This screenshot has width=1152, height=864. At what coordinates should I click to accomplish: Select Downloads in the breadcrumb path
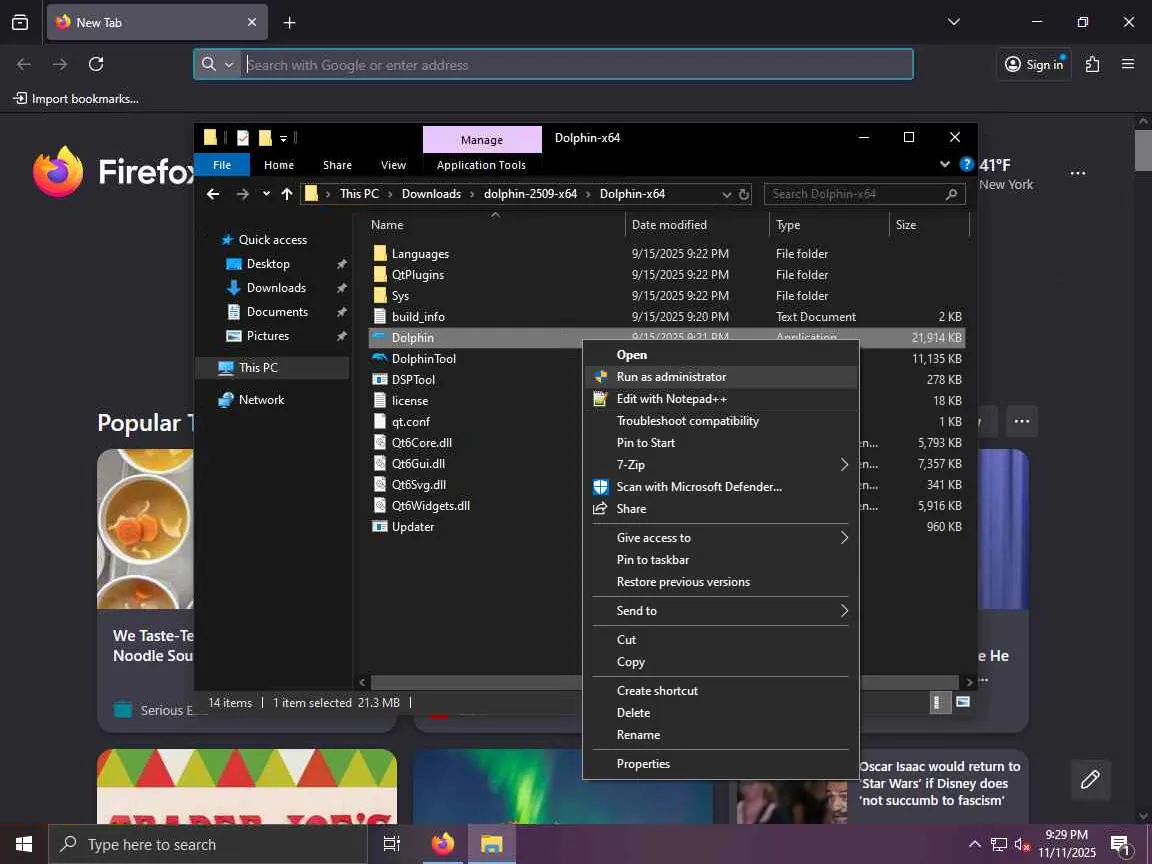431,194
